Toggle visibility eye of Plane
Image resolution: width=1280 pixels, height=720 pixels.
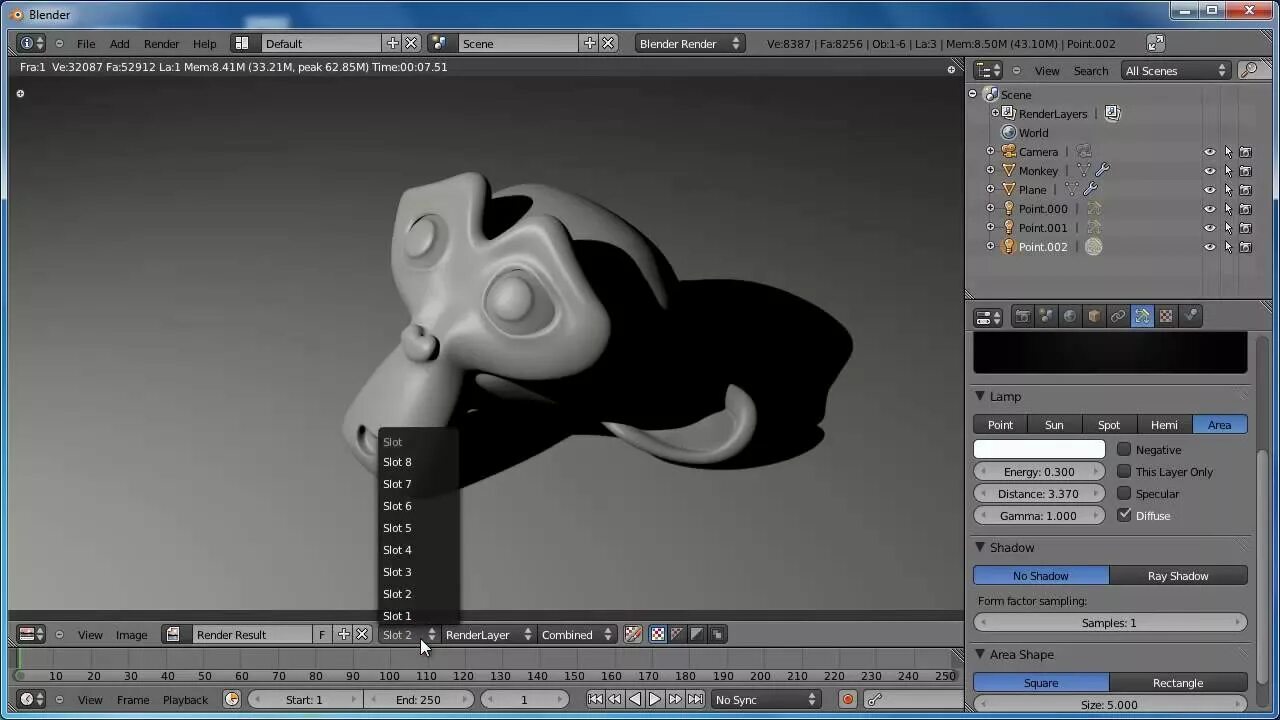(1209, 190)
